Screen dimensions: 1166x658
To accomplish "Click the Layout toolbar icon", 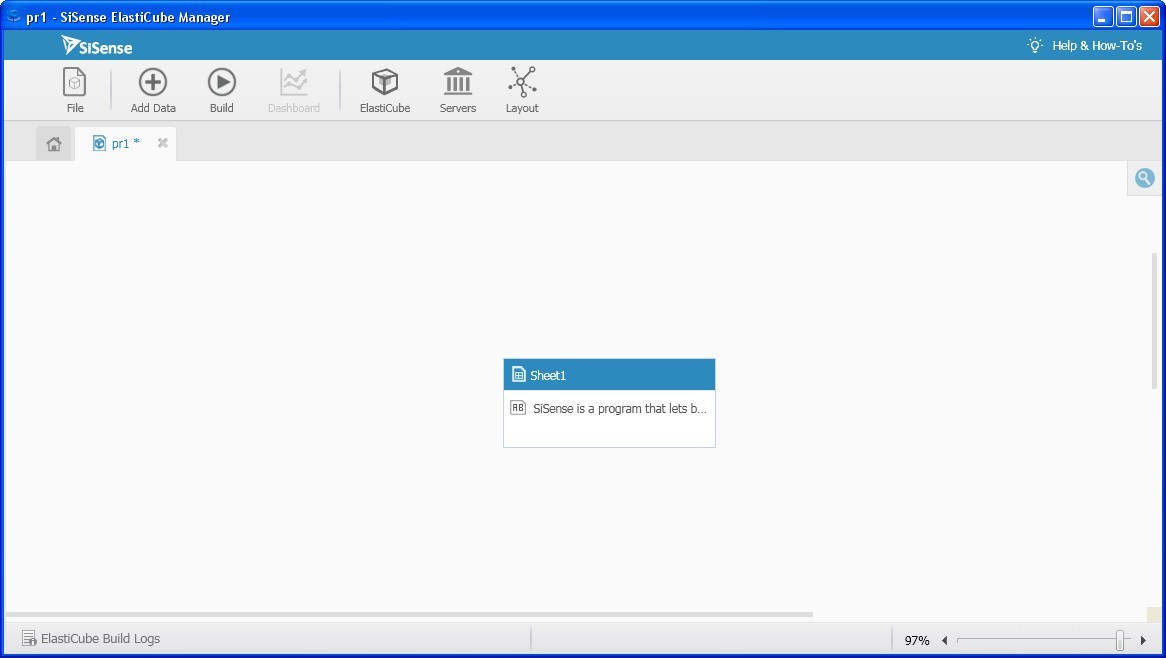I will click(522, 89).
